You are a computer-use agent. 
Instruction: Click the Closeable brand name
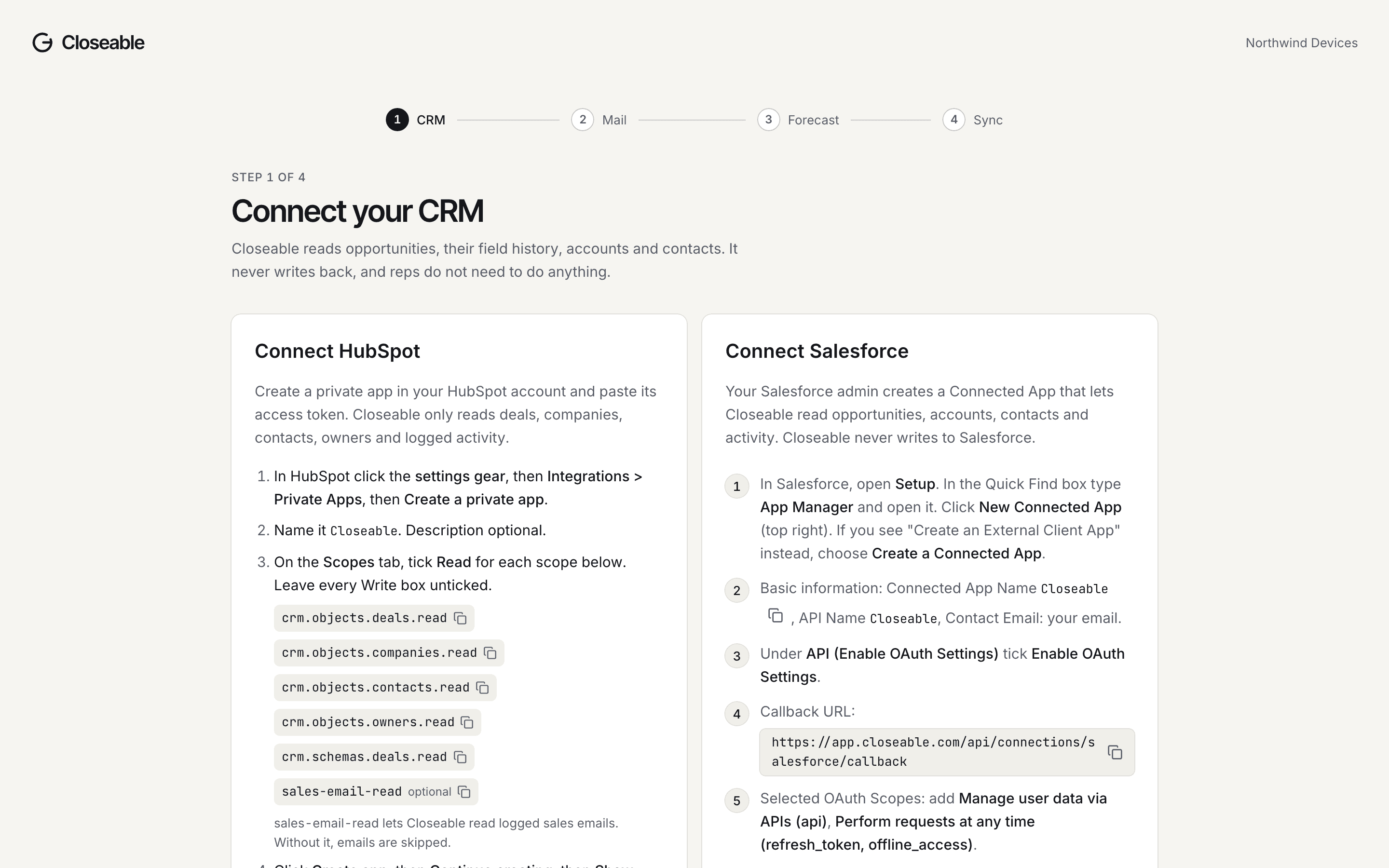coord(103,42)
